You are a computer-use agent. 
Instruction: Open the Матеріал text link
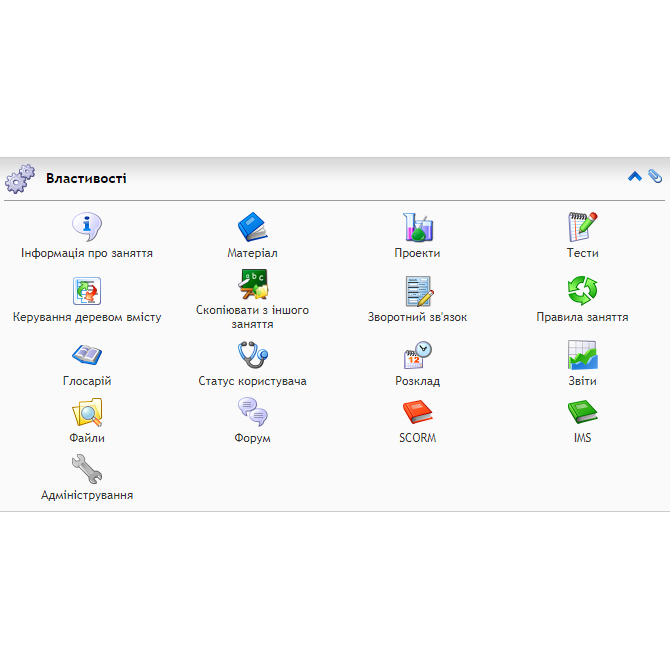pyautogui.click(x=252, y=253)
